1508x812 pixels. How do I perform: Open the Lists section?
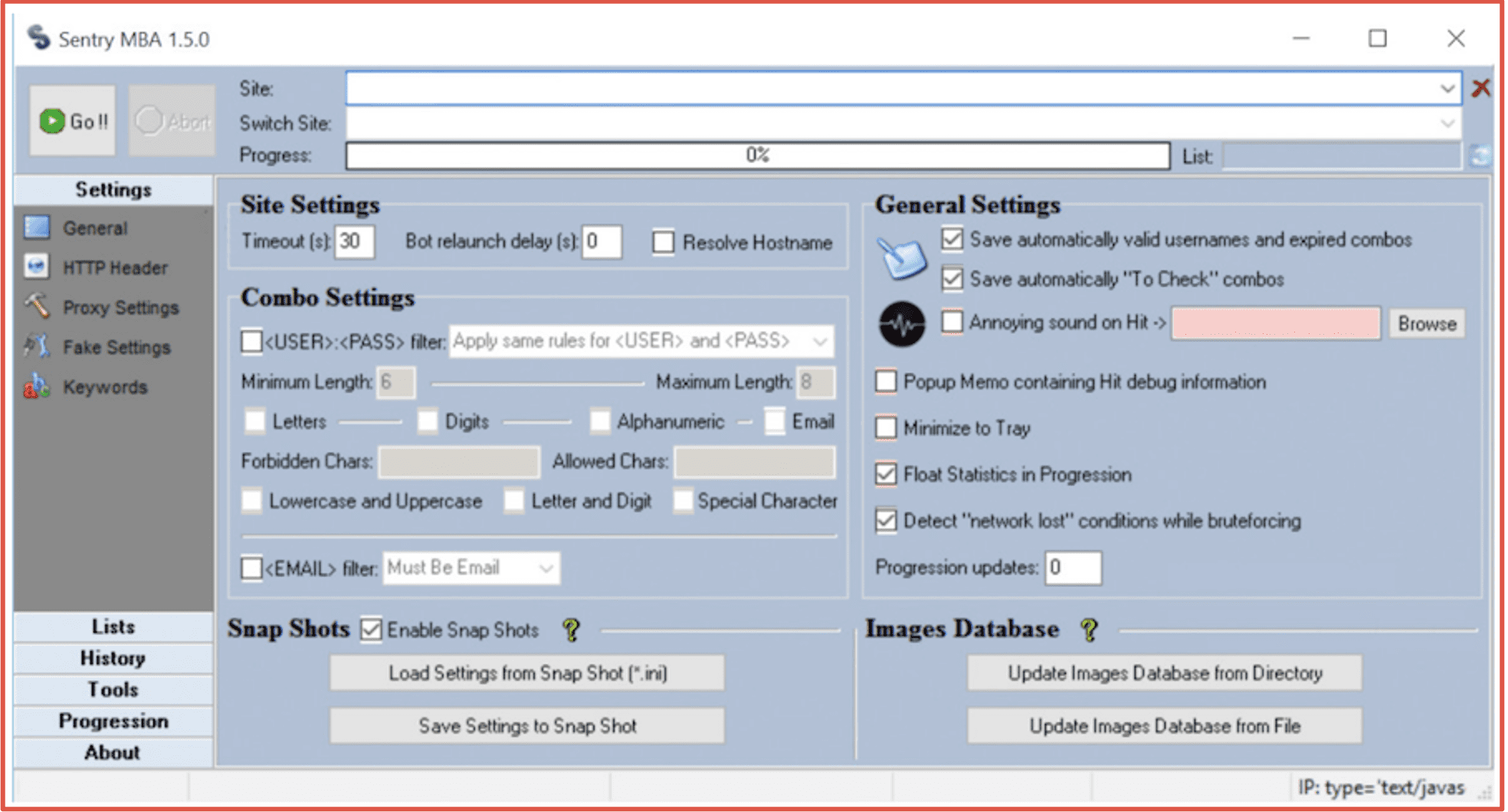tap(113, 627)
